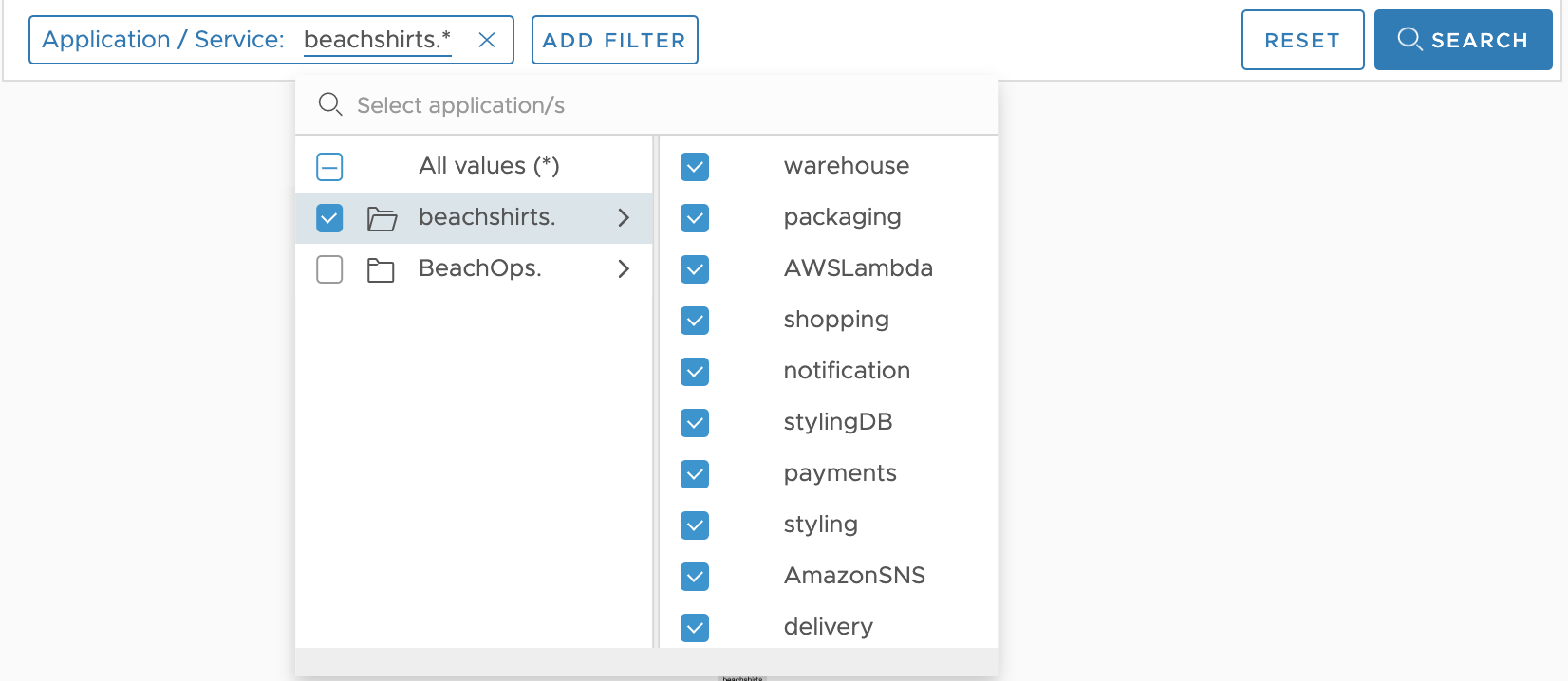The width and height of the screenshot is (1568, 681).
Task: Select the beachshirts. application name
Action: coord(487,217)
